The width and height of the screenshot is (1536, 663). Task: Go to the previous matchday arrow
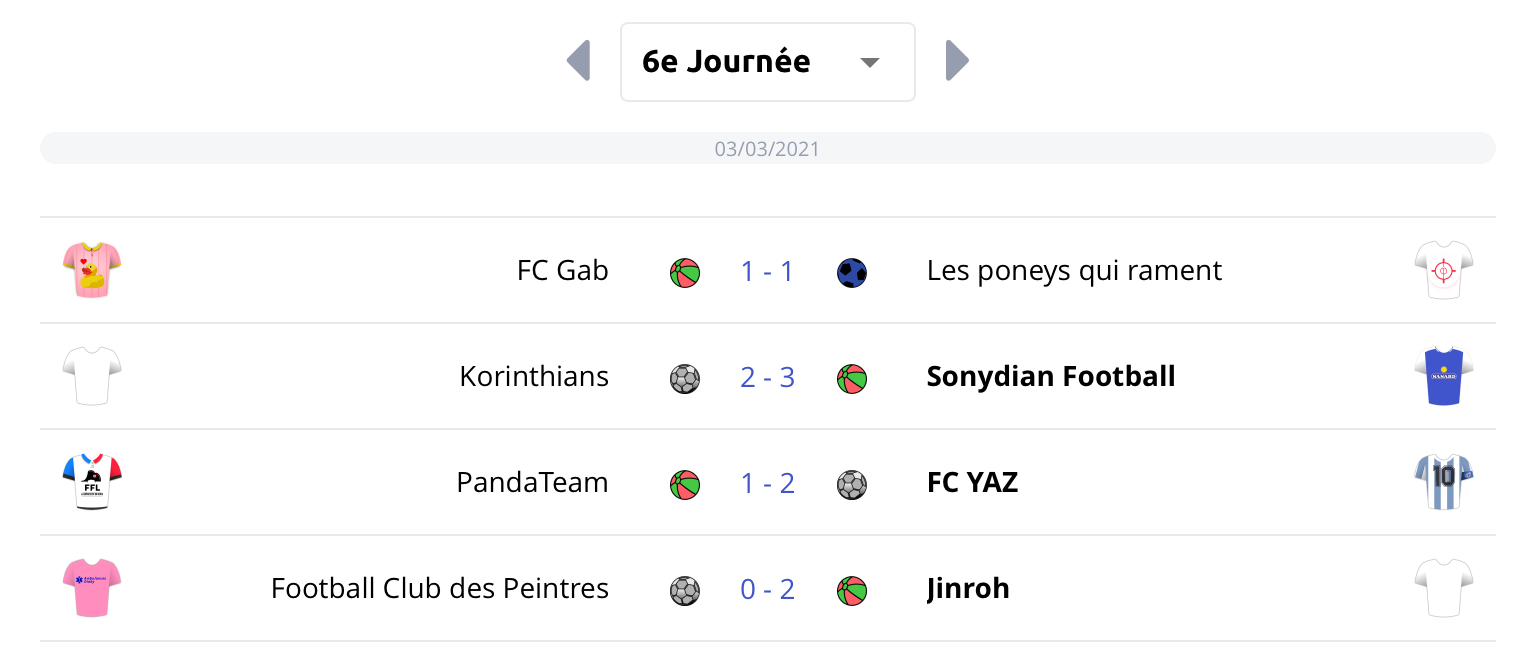point(579,61)
